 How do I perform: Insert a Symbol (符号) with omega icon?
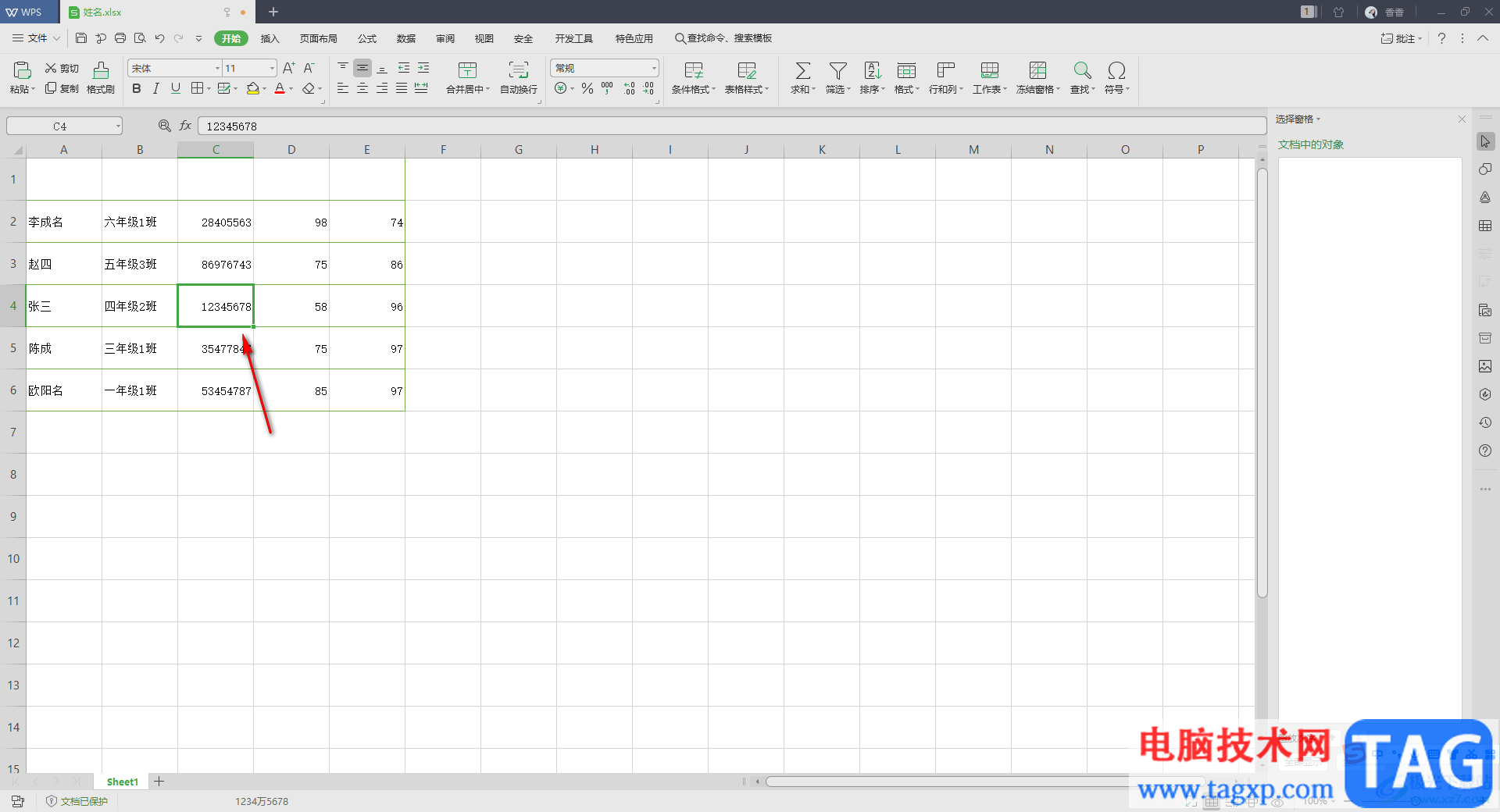[1116, 70]
